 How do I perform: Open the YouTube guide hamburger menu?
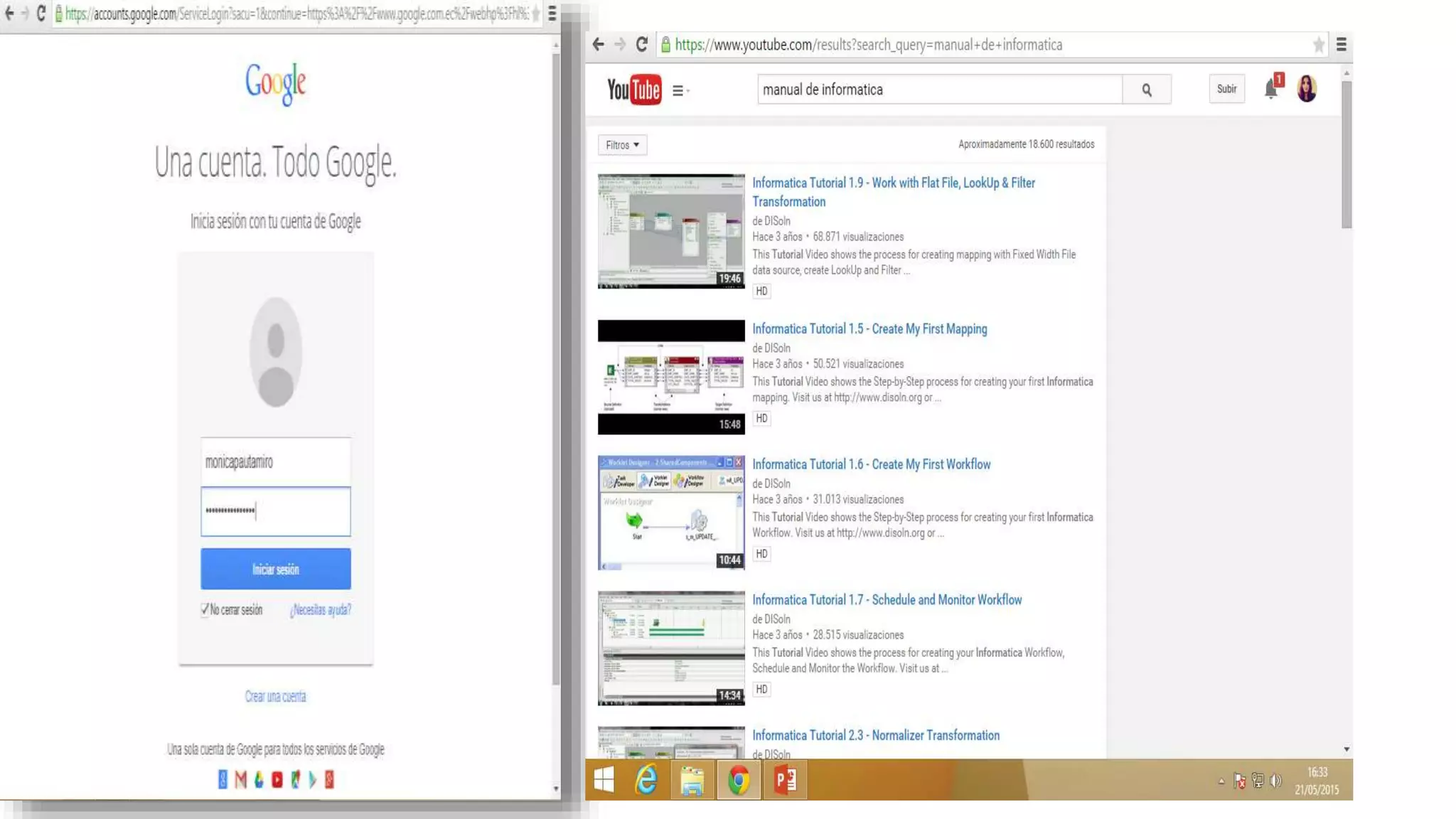[678, 90]
